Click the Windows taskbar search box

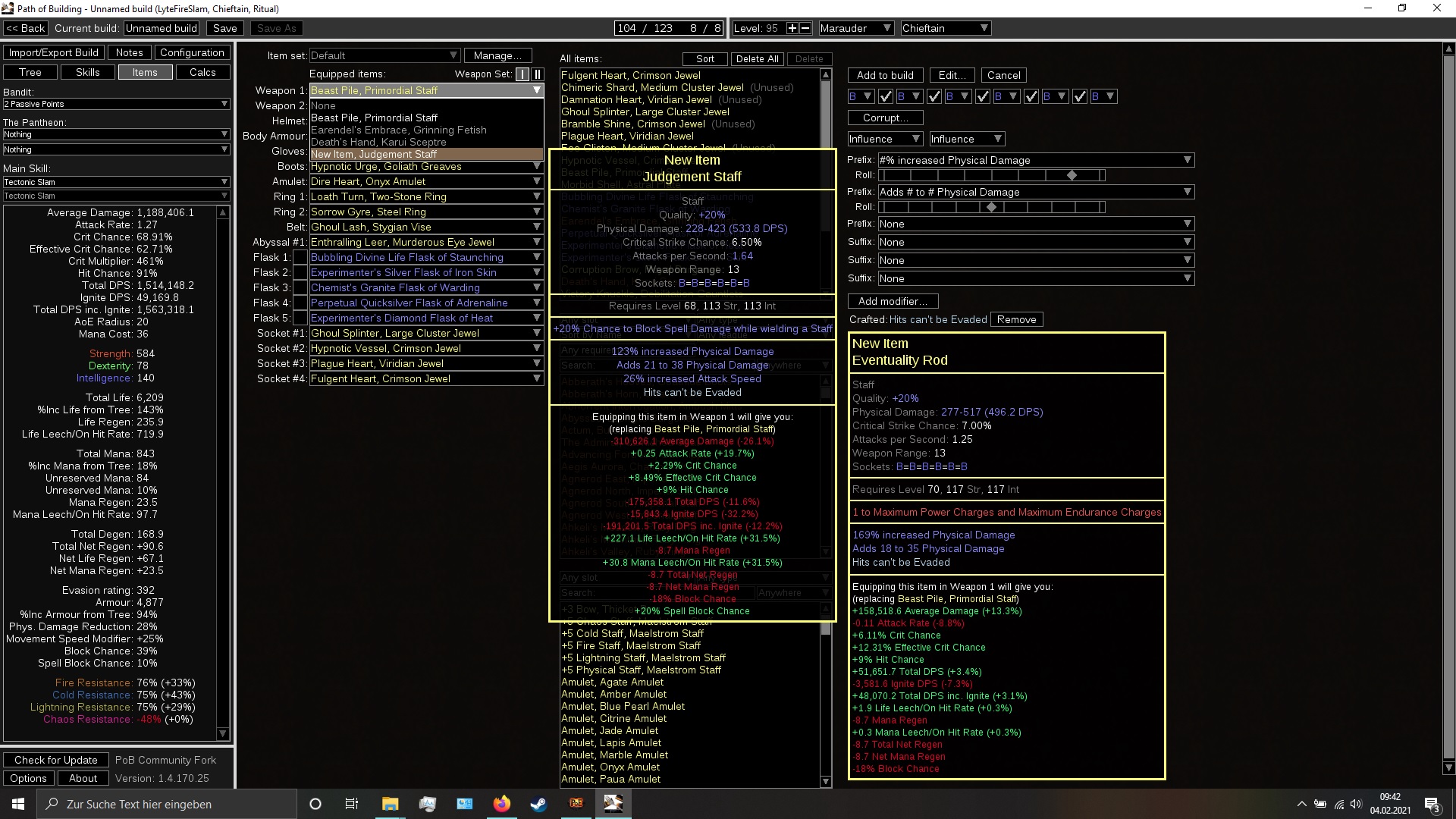[x=167, y=804]
